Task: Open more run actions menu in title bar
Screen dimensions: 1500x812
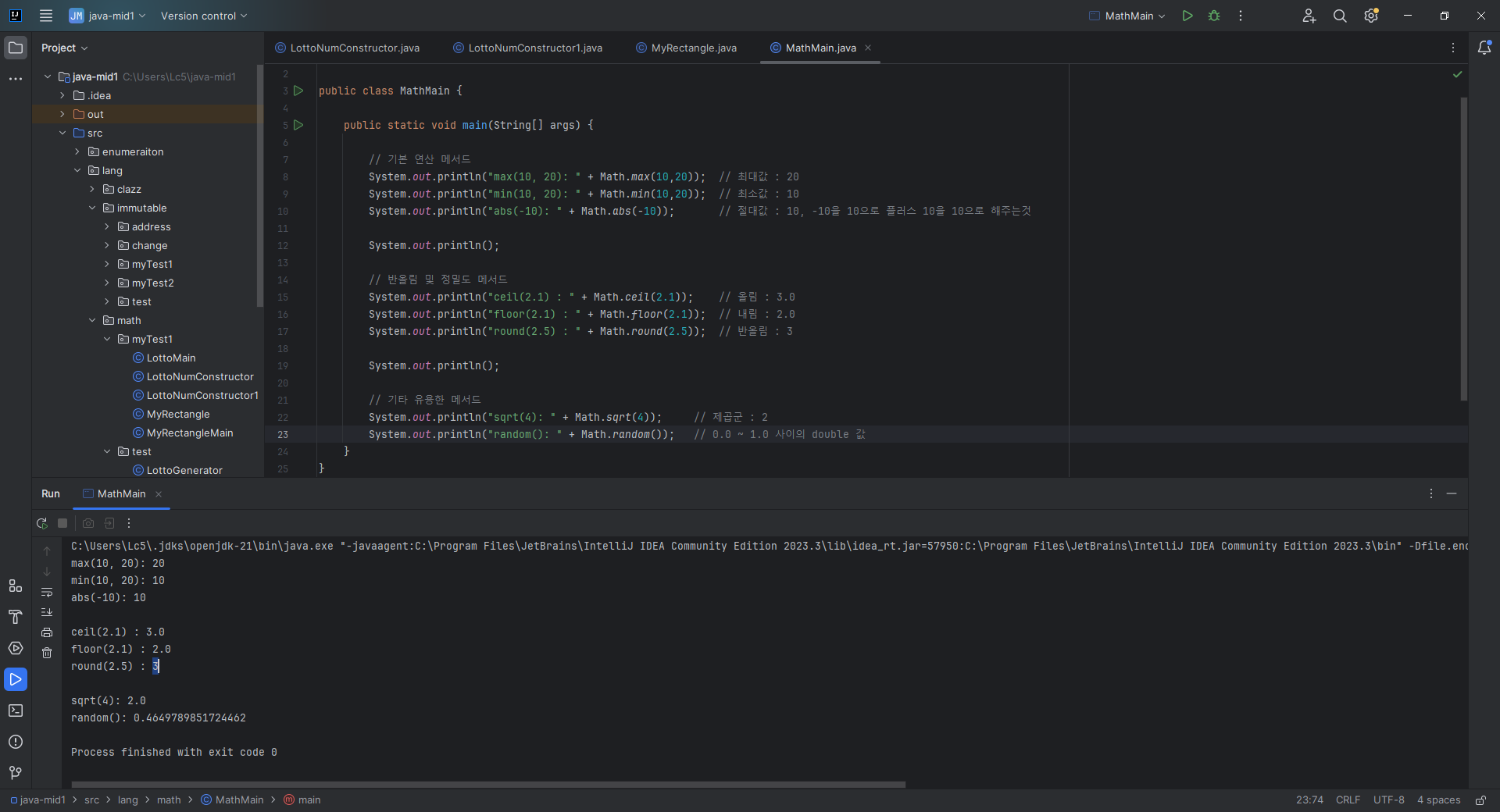Action: (x=1241, y=16)
